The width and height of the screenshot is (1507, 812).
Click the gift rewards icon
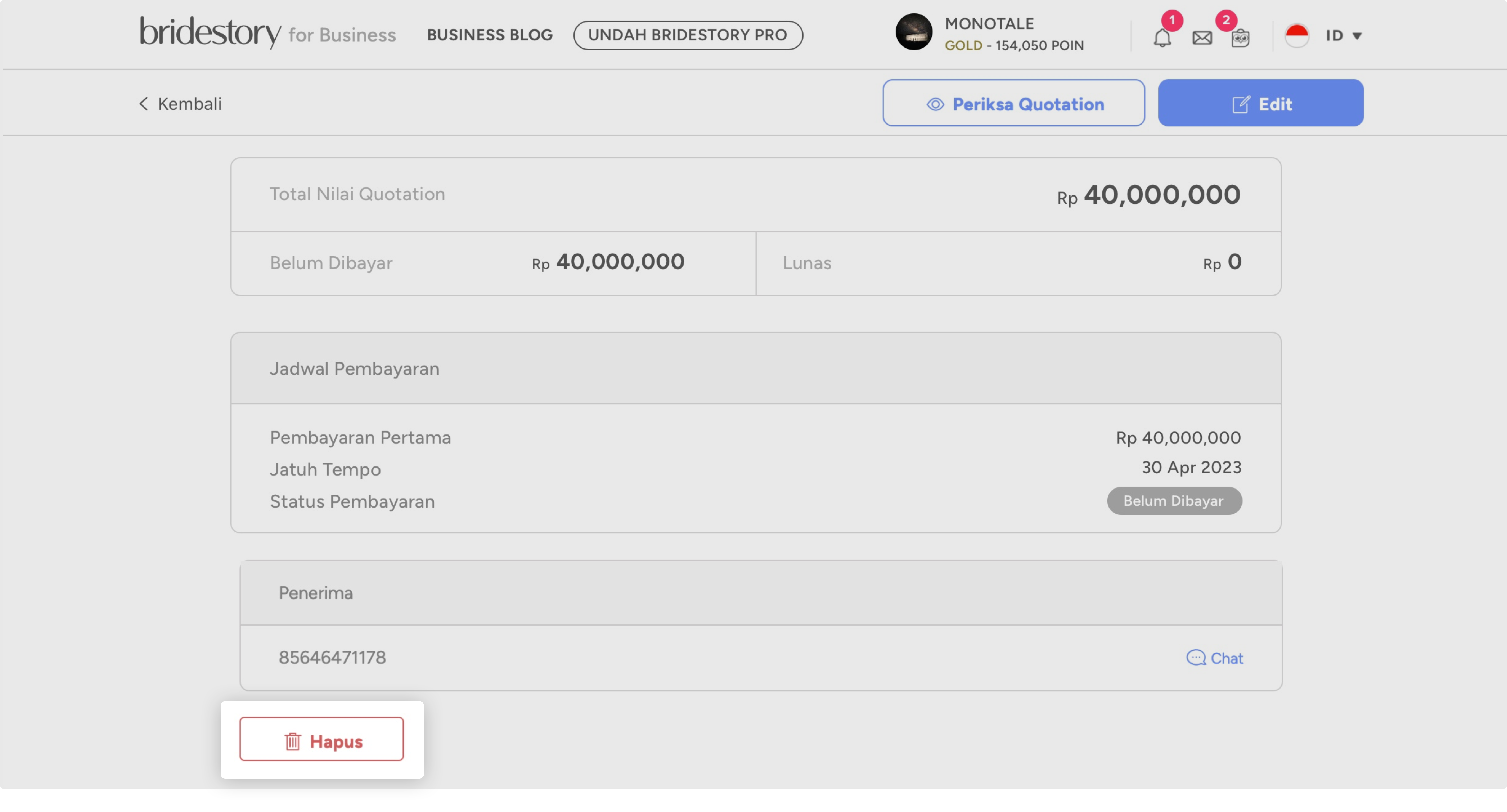1240,38
